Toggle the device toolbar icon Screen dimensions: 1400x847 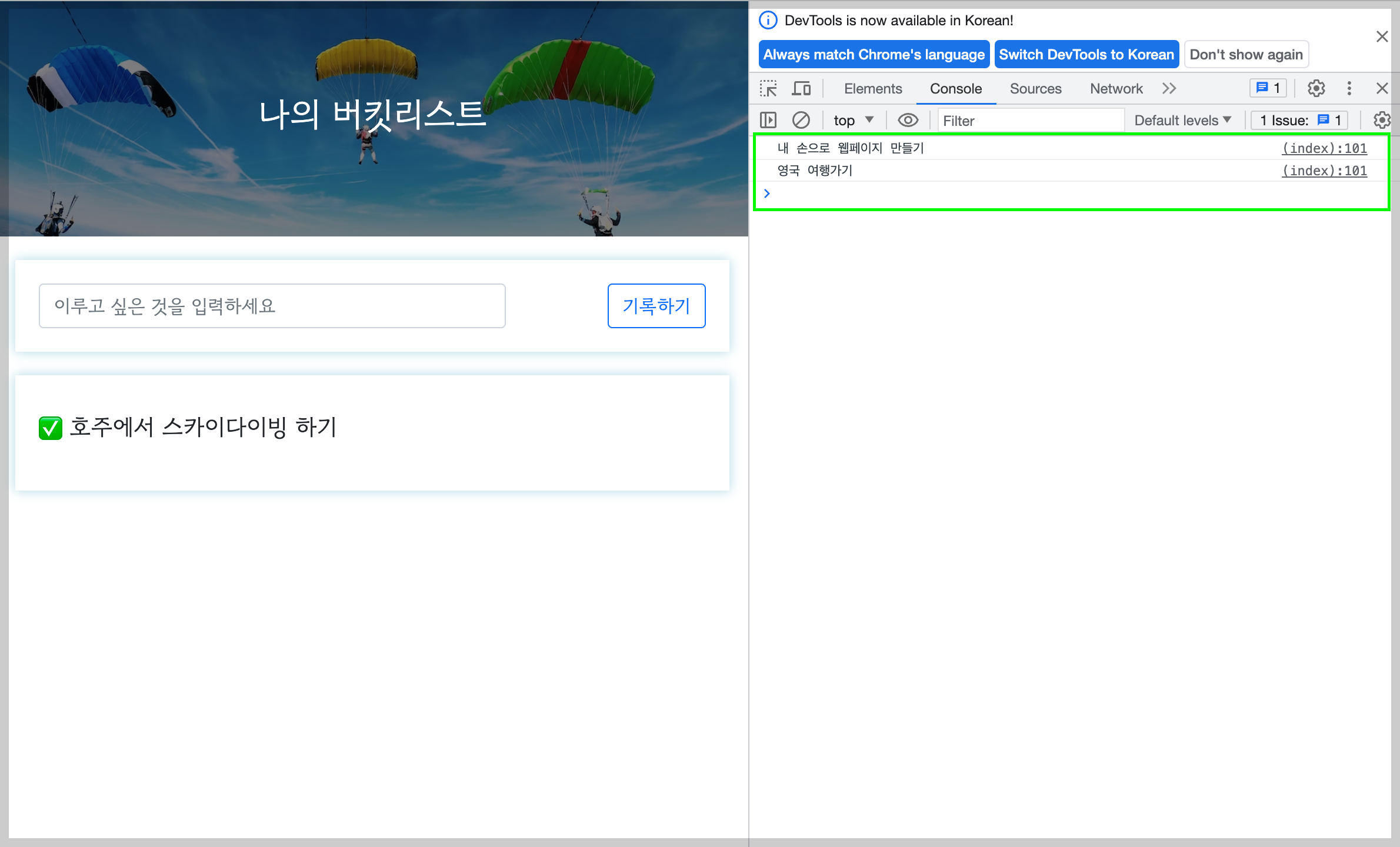click(x=801, y=89)
